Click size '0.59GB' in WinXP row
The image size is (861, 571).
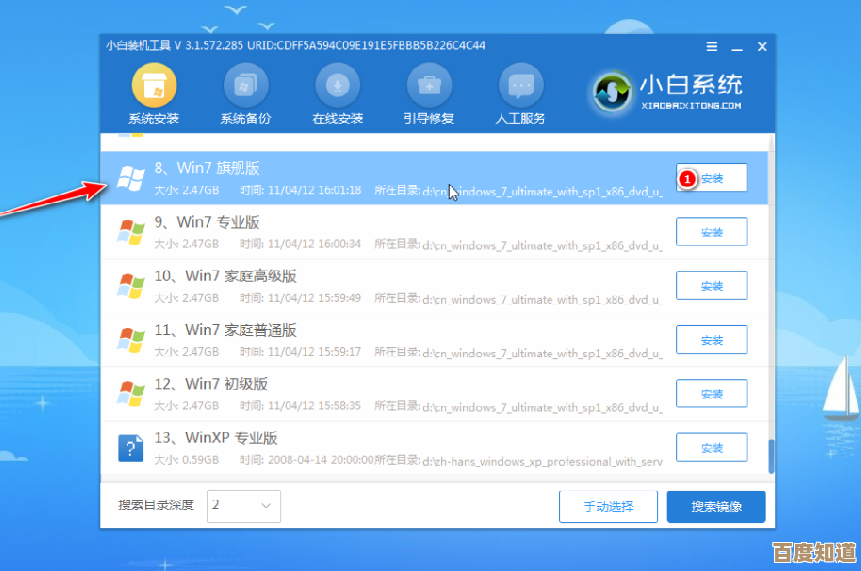(200, 460)
